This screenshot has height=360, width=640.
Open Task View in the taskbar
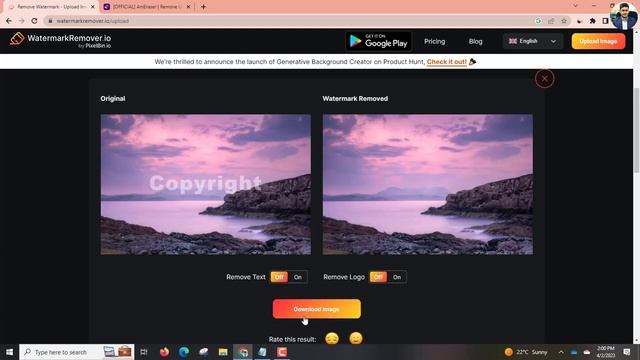[144, 352]
